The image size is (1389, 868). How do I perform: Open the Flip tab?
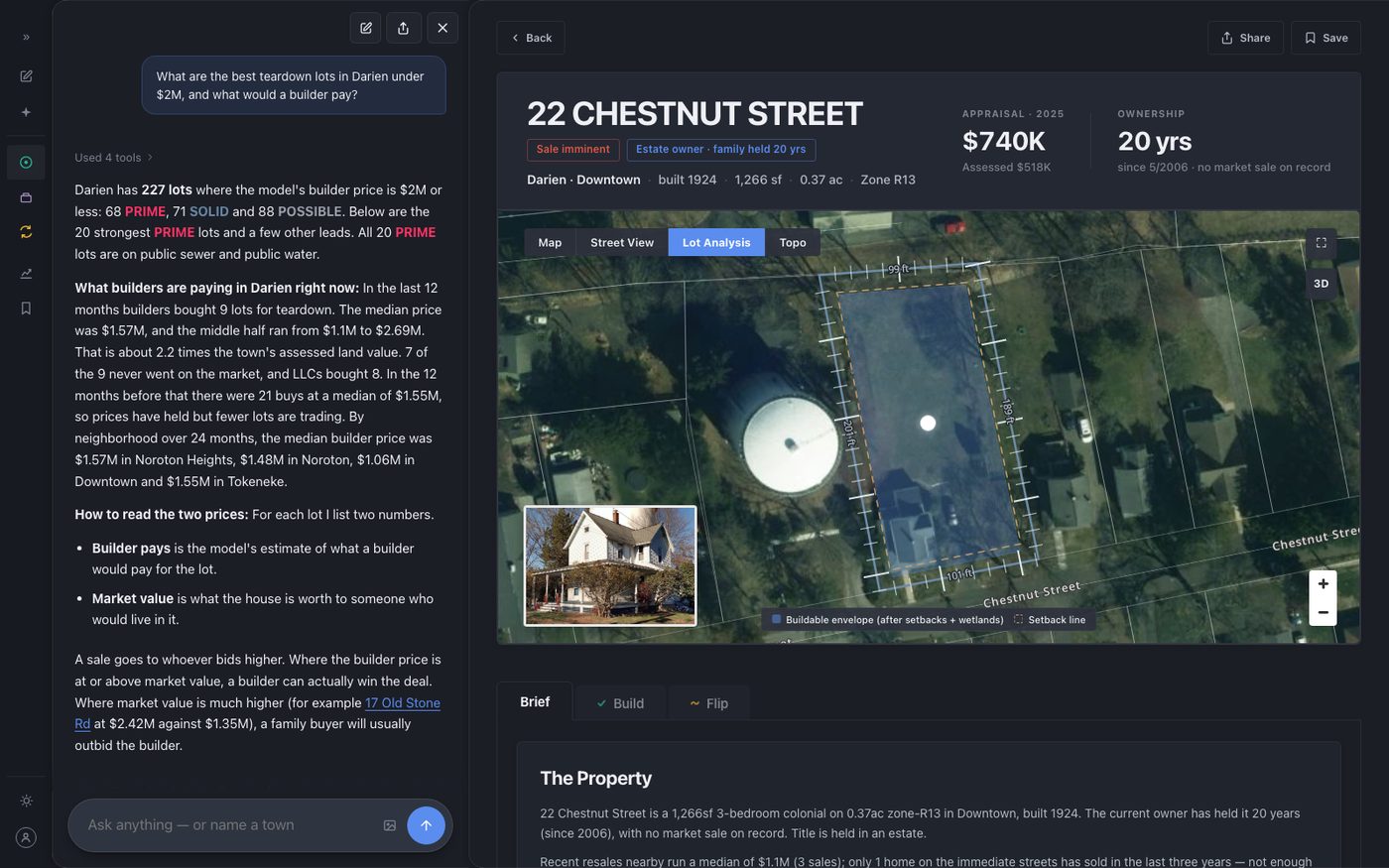[x=708, y=703]
